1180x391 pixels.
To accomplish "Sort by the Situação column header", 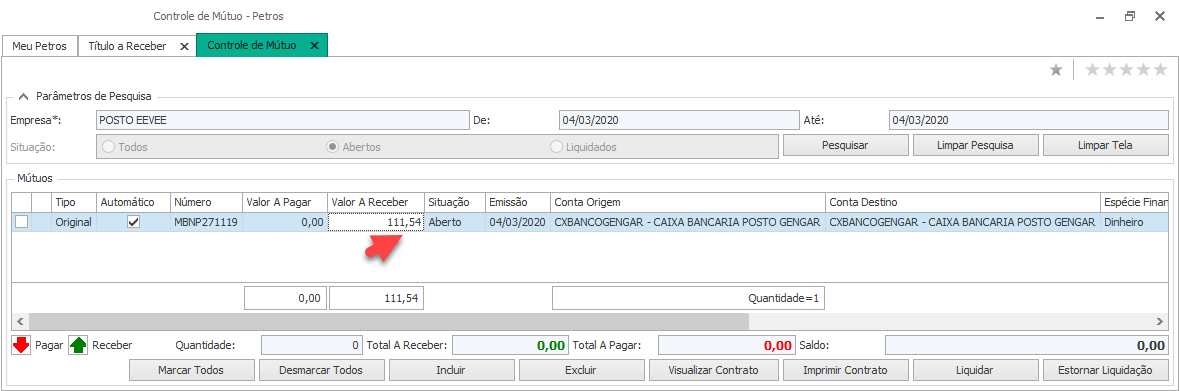I will click(455, 202).
